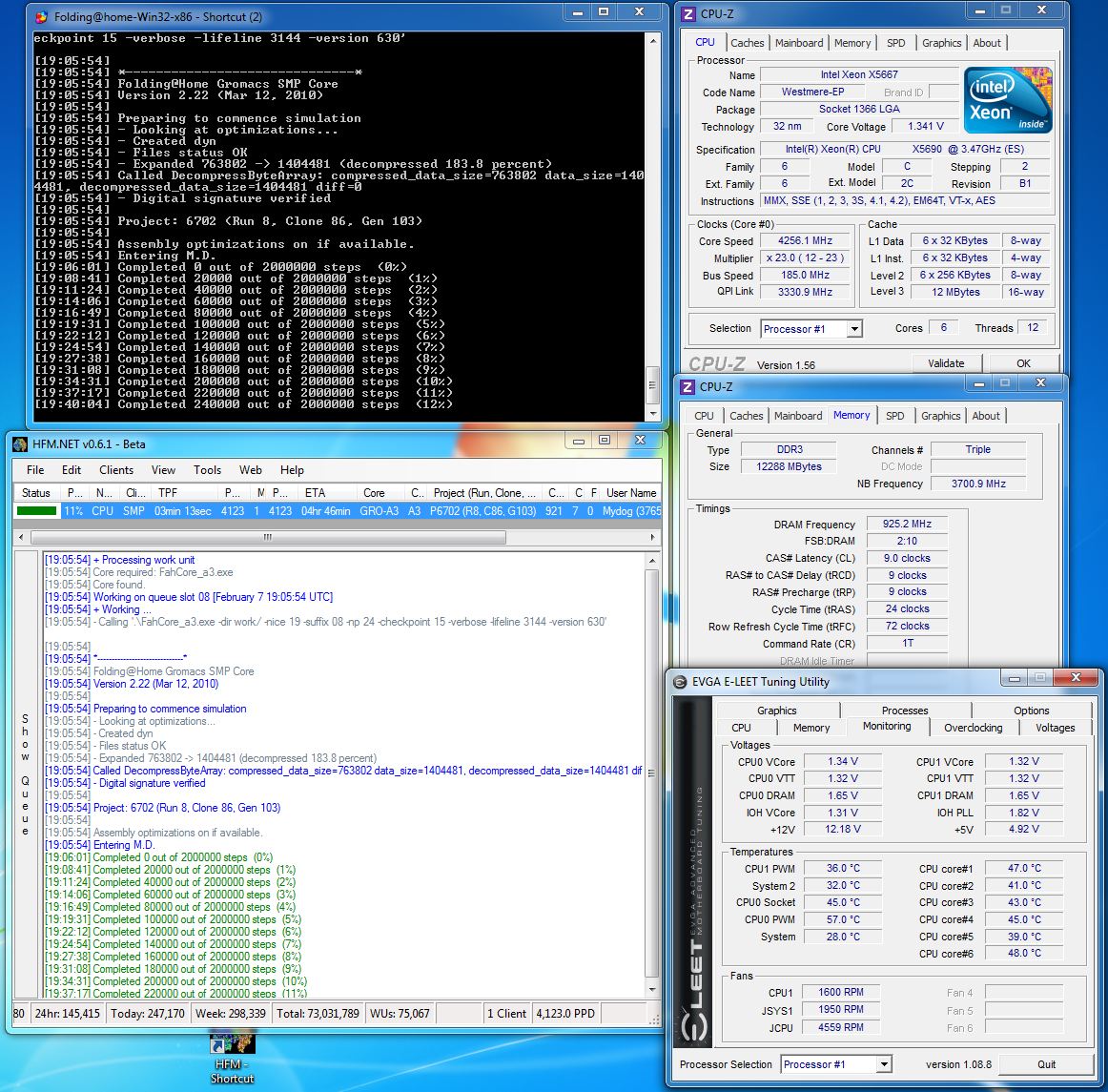Click 'WUs: 75,067' status bar entry

click(400, 1014)
